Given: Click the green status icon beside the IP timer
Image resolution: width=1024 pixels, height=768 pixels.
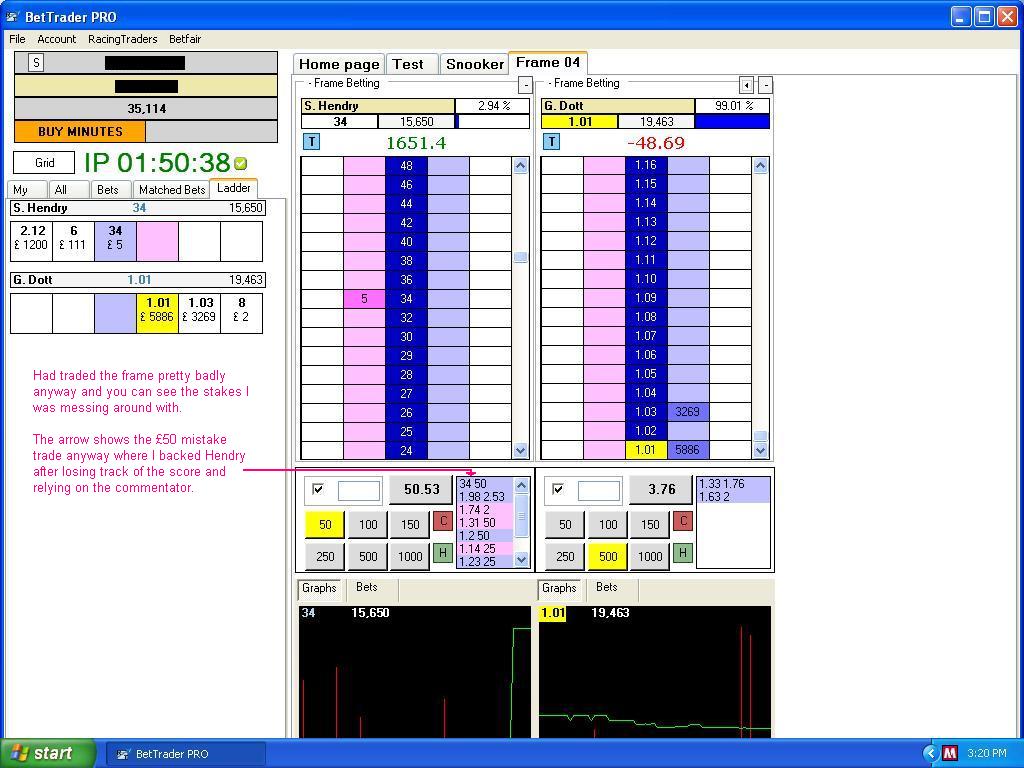Looking at the screenshot, I should 240,163.
